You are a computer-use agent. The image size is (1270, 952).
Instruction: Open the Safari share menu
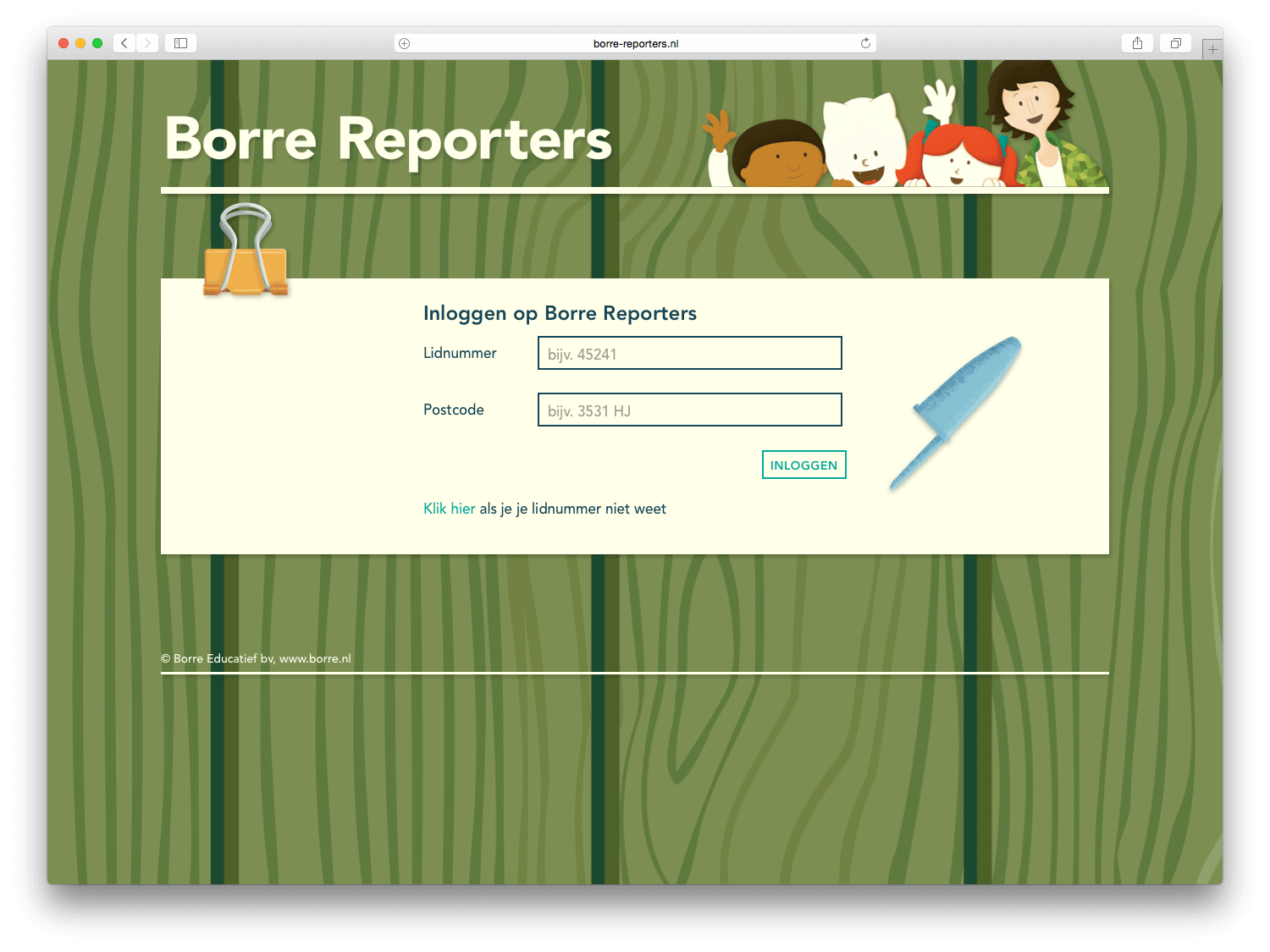(x=1137, y=43)
